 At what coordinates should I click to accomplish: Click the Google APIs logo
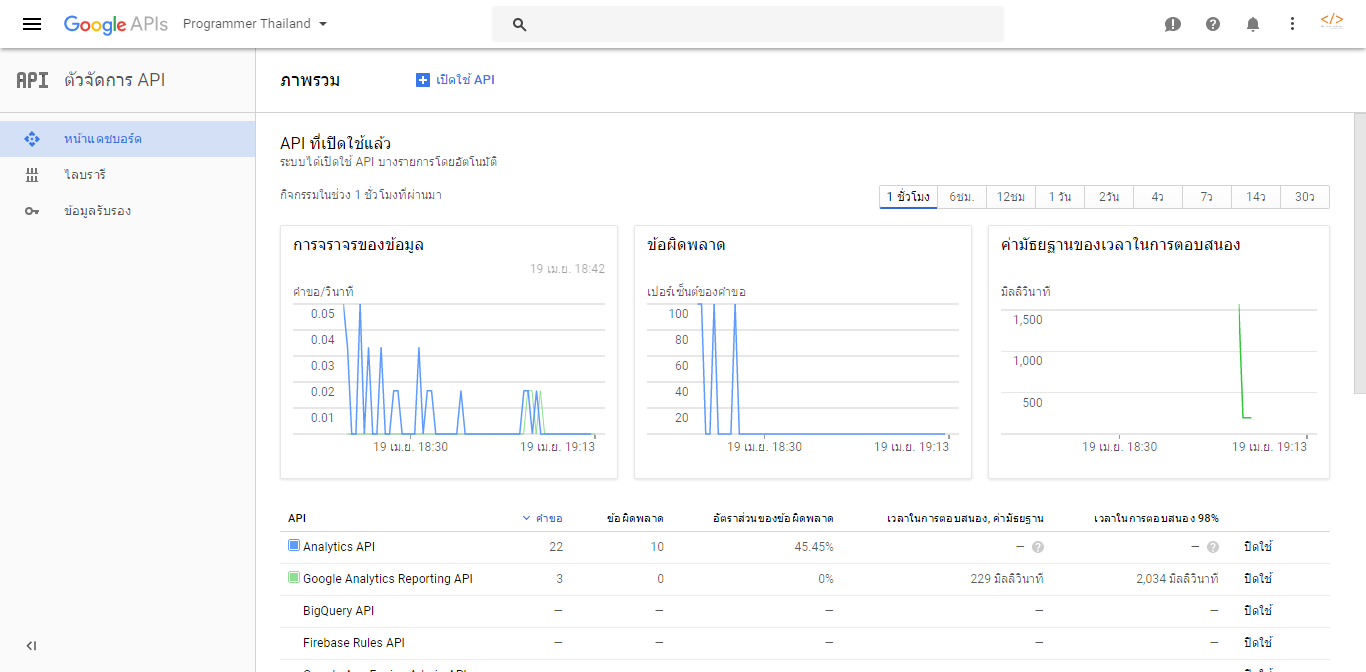115,24
